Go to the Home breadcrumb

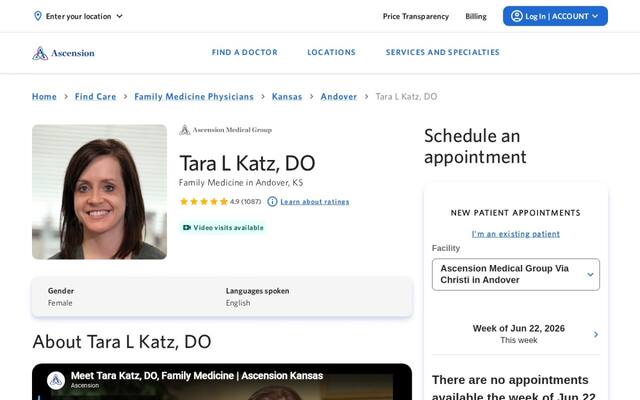click(44, 97)
